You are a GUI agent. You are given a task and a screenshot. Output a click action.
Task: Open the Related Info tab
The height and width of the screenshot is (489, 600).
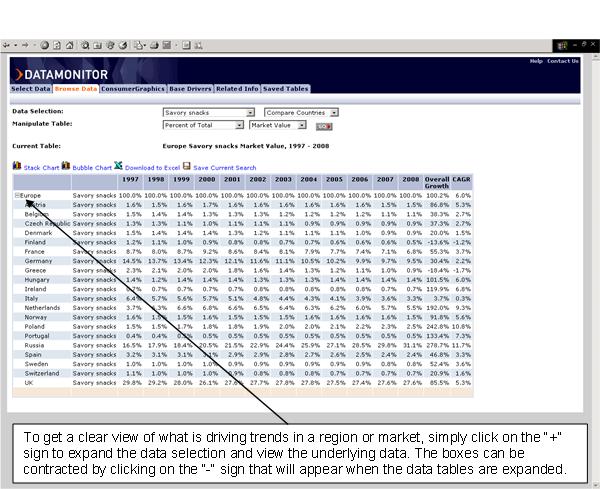[x=237, y=89]
